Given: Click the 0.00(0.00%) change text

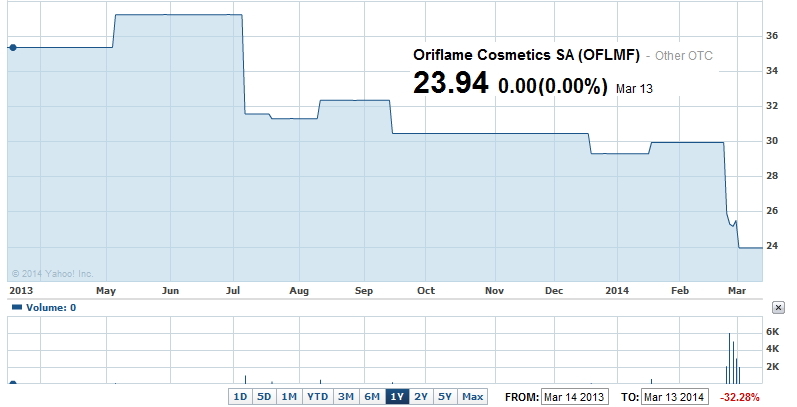Looking at the screenshot, I should pos(553,86).
